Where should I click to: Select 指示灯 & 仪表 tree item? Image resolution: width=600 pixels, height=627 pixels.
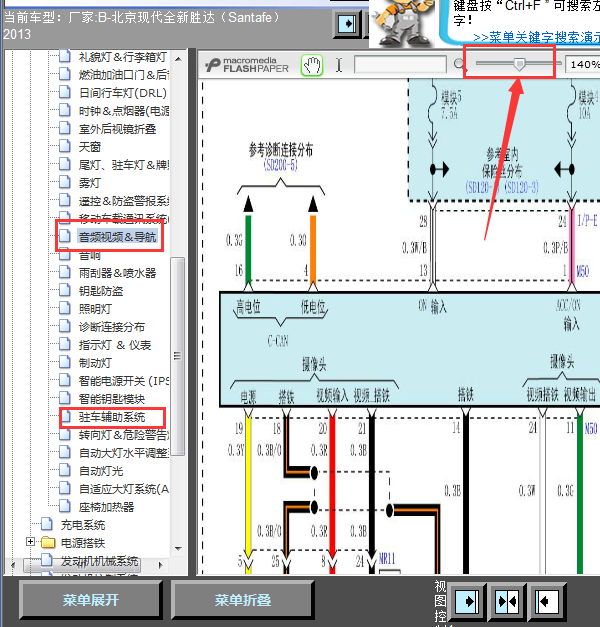click(115, 345)
